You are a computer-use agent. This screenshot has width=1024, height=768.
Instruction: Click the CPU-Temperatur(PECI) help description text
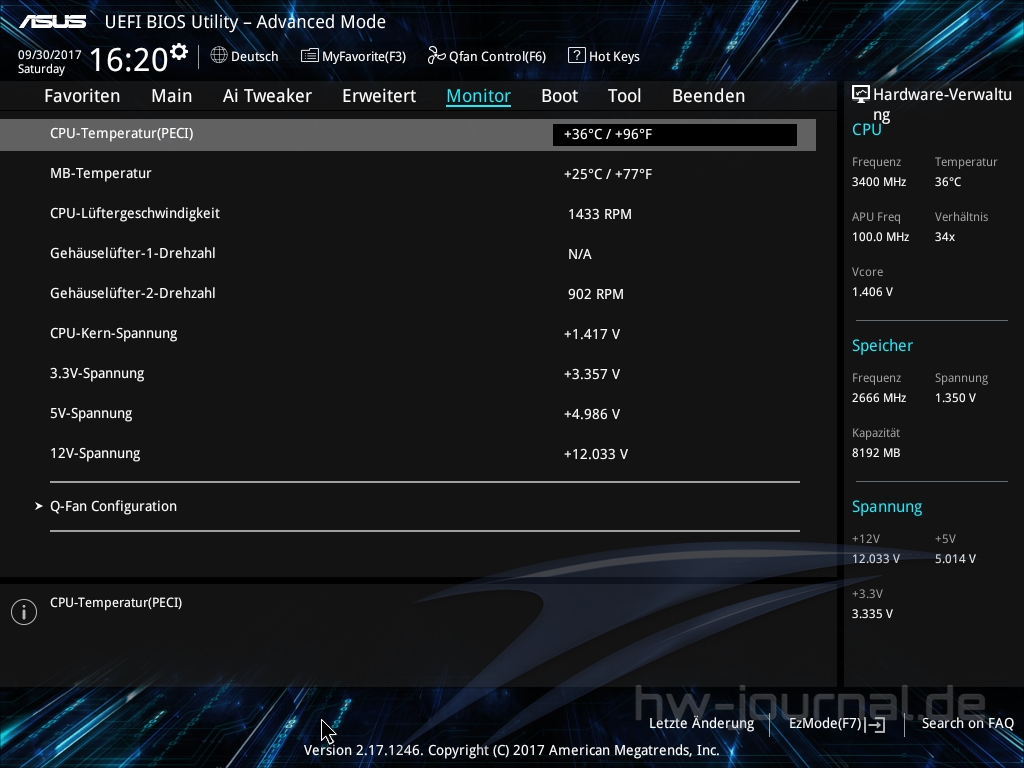(116, 603)
